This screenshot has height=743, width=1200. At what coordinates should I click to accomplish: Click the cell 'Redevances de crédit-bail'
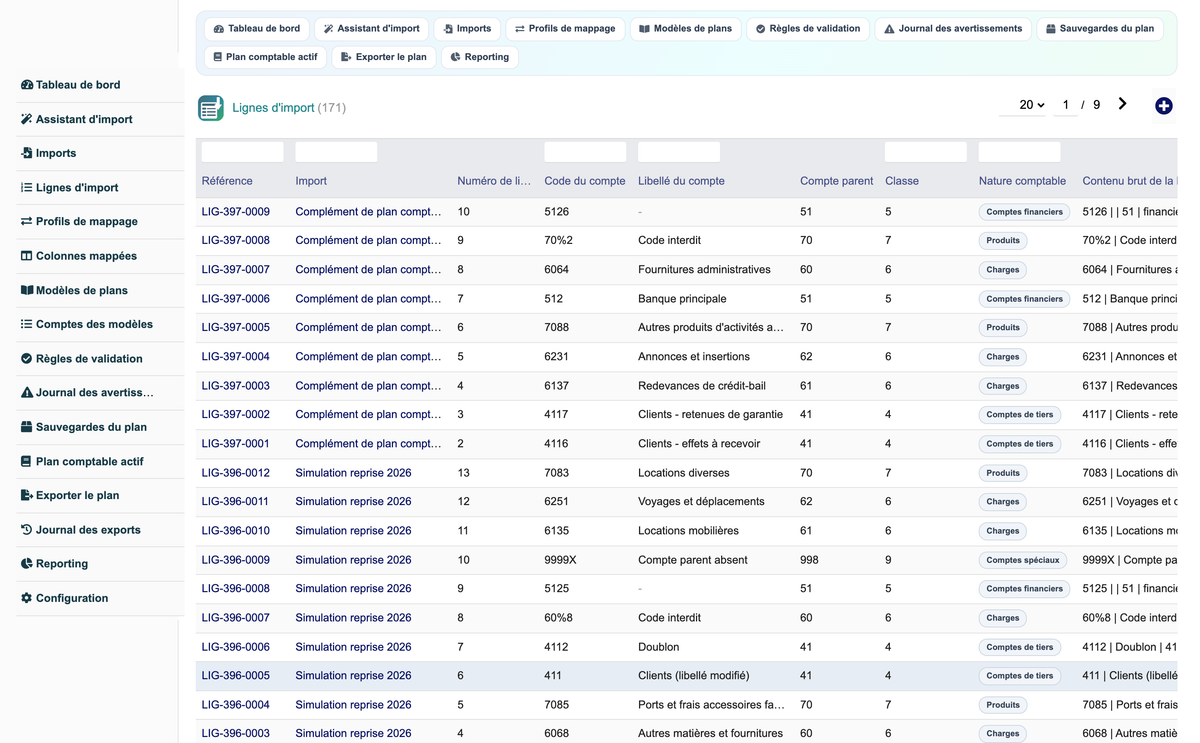click(701, 386)
